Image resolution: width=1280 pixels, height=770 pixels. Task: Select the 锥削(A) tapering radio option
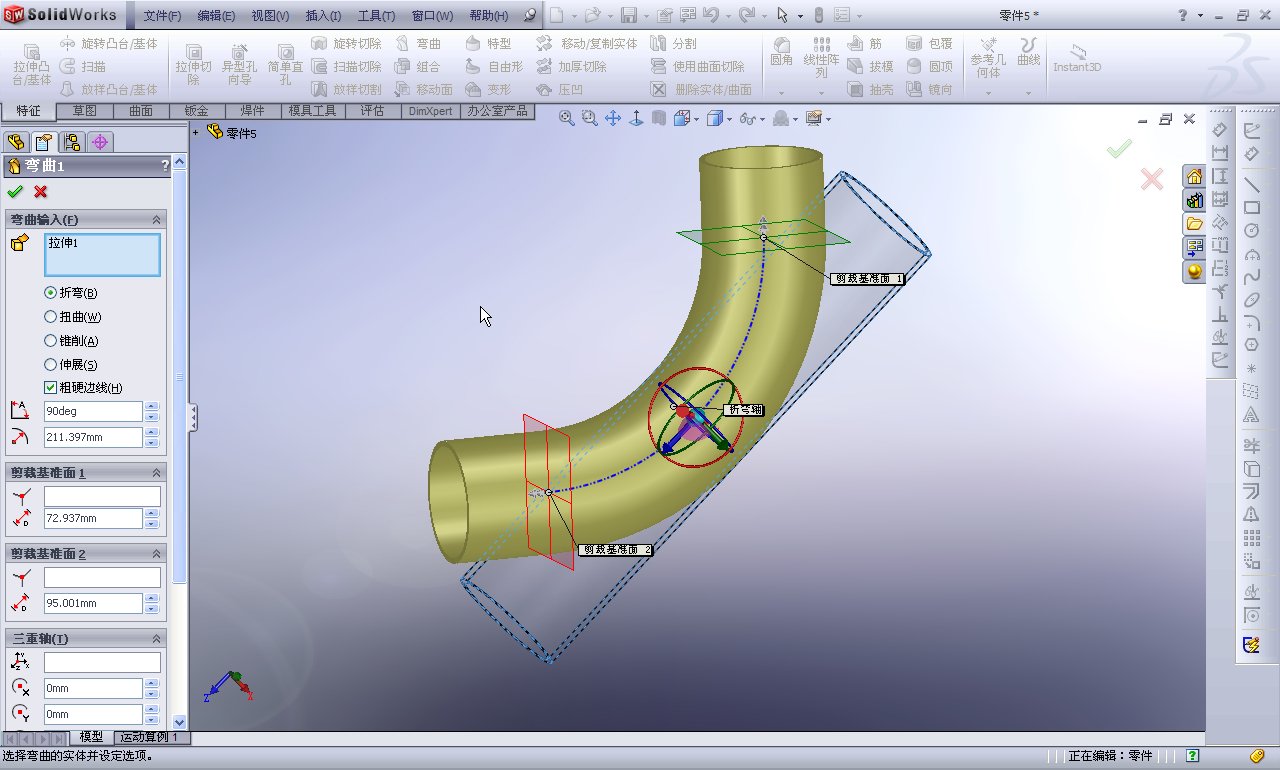51,341
